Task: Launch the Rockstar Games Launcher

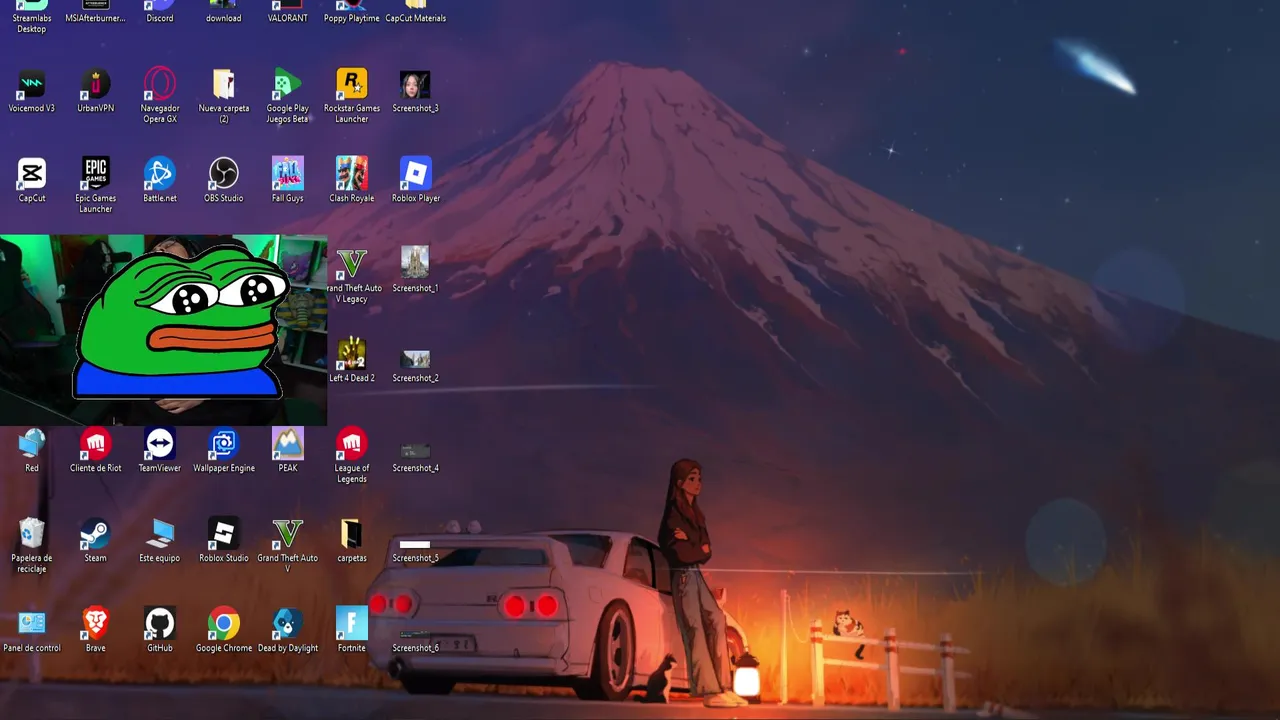Action: [x=352, y=96]
